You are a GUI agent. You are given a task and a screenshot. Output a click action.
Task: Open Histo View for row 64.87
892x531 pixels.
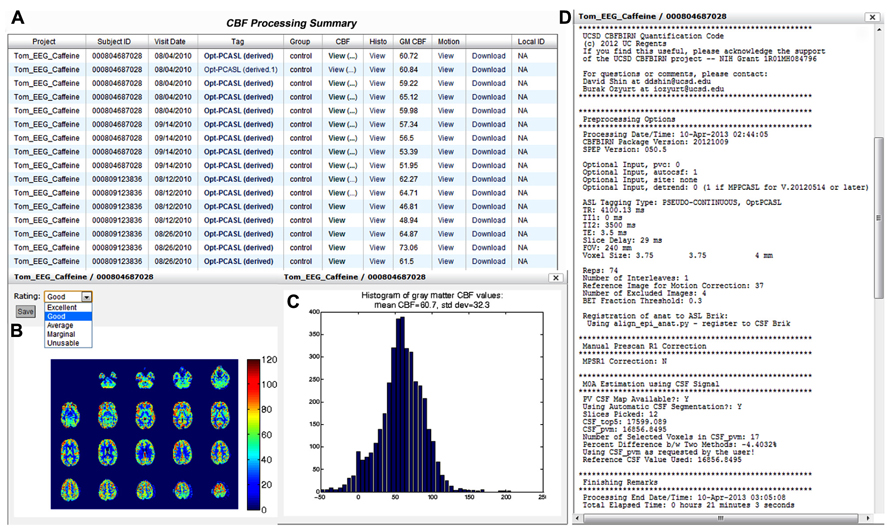click(377, 234)
